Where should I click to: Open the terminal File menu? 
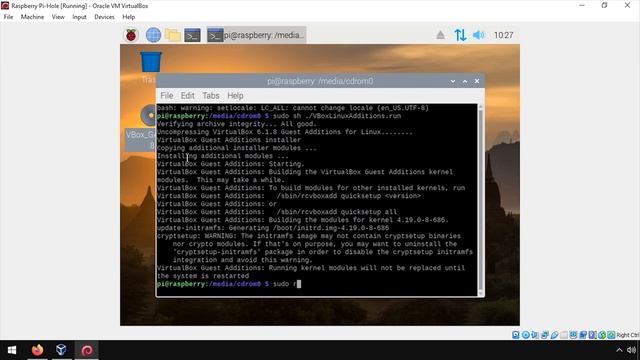tap(167, 96)
